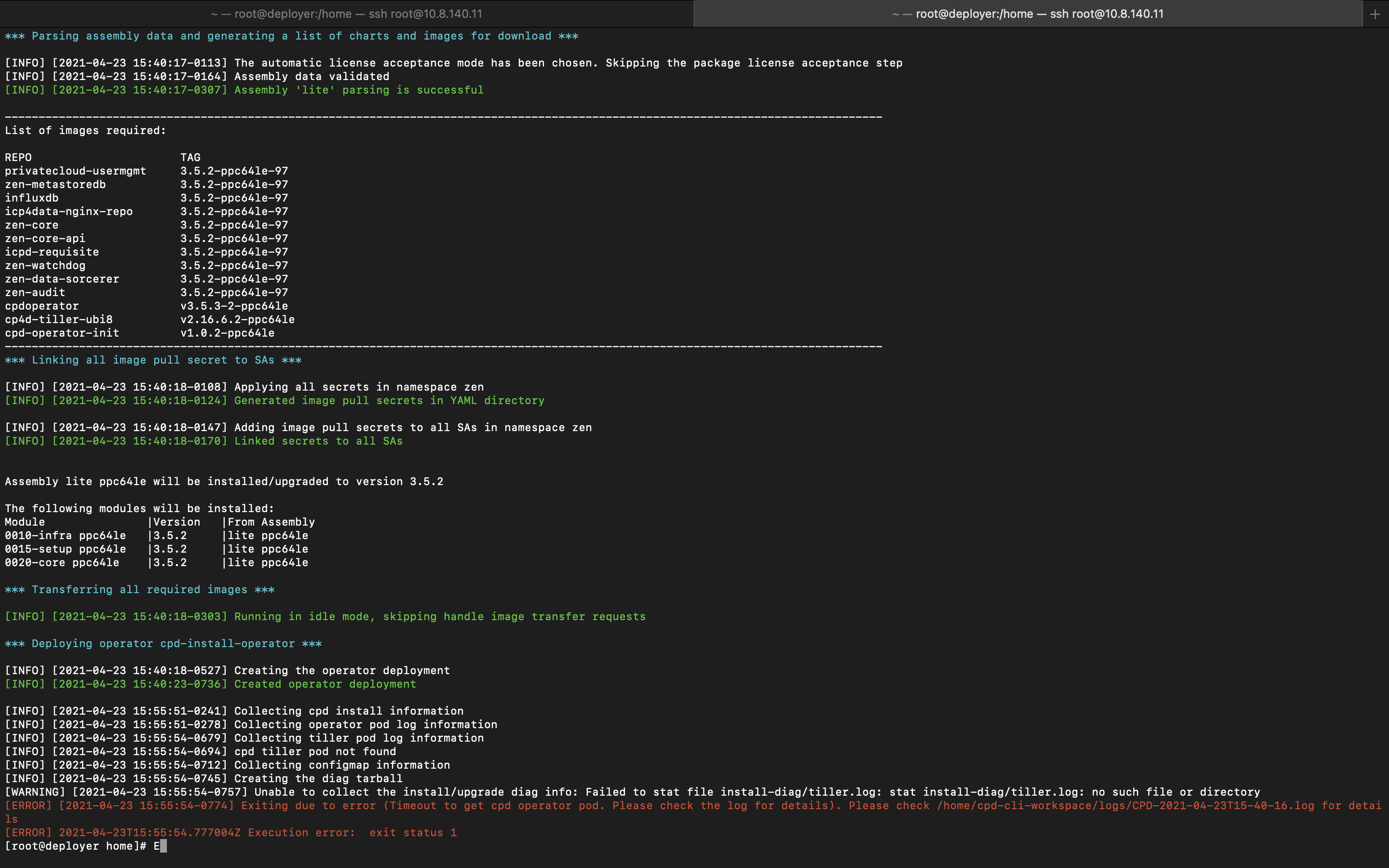Click the 'influxdb' repo name
Screen dimensions: 1389x868
click(31, 198)
